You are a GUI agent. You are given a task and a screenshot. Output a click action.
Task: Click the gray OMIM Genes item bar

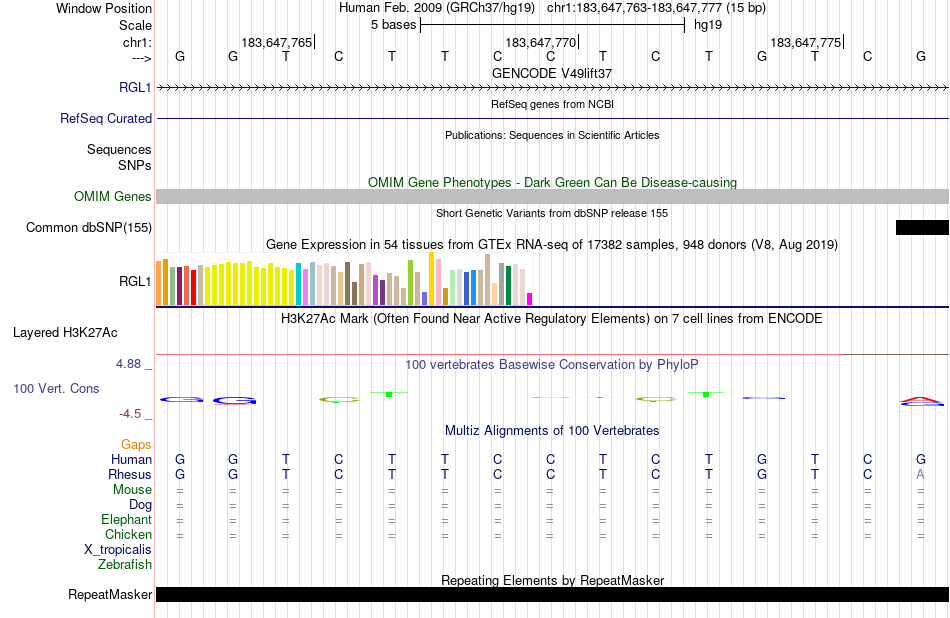point(553,196)
